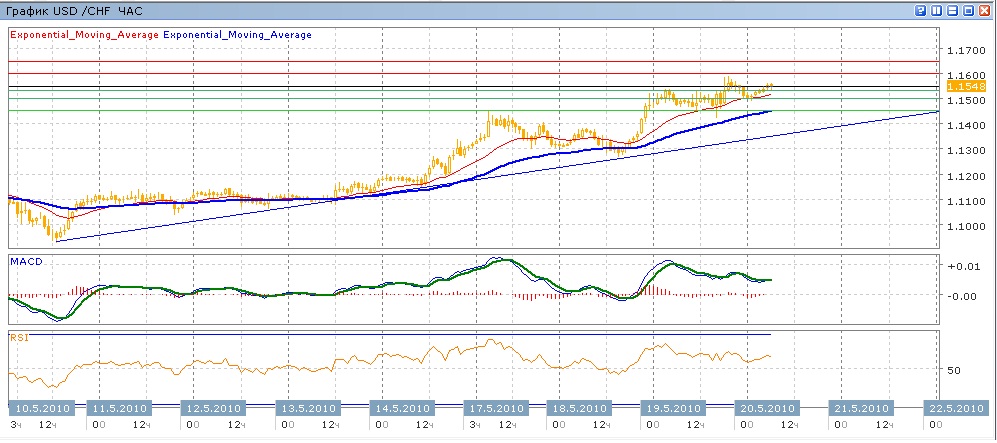Click the red Exponential_Moving_Average legend label
The height and width of the screenshot is (443, 997).
coord(84,34)
